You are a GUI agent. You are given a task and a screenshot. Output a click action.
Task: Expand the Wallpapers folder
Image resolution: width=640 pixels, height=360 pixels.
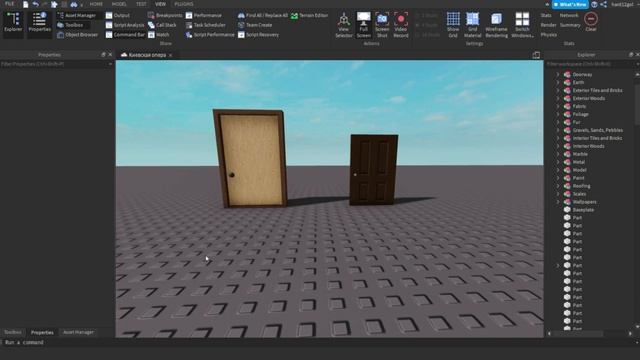click(x=558, y=202)
